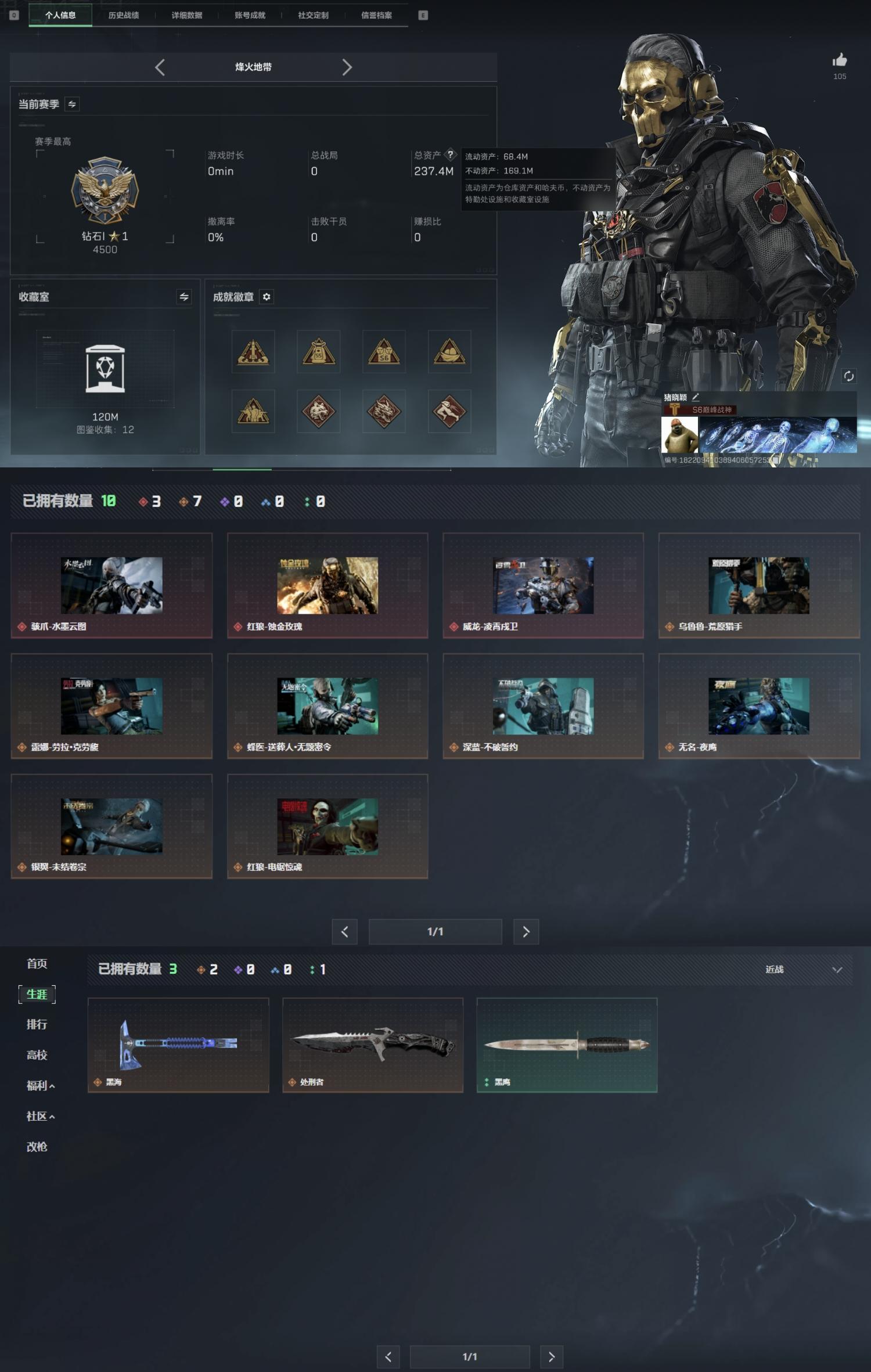Click the player avatar bear picture

click(680, 434)
